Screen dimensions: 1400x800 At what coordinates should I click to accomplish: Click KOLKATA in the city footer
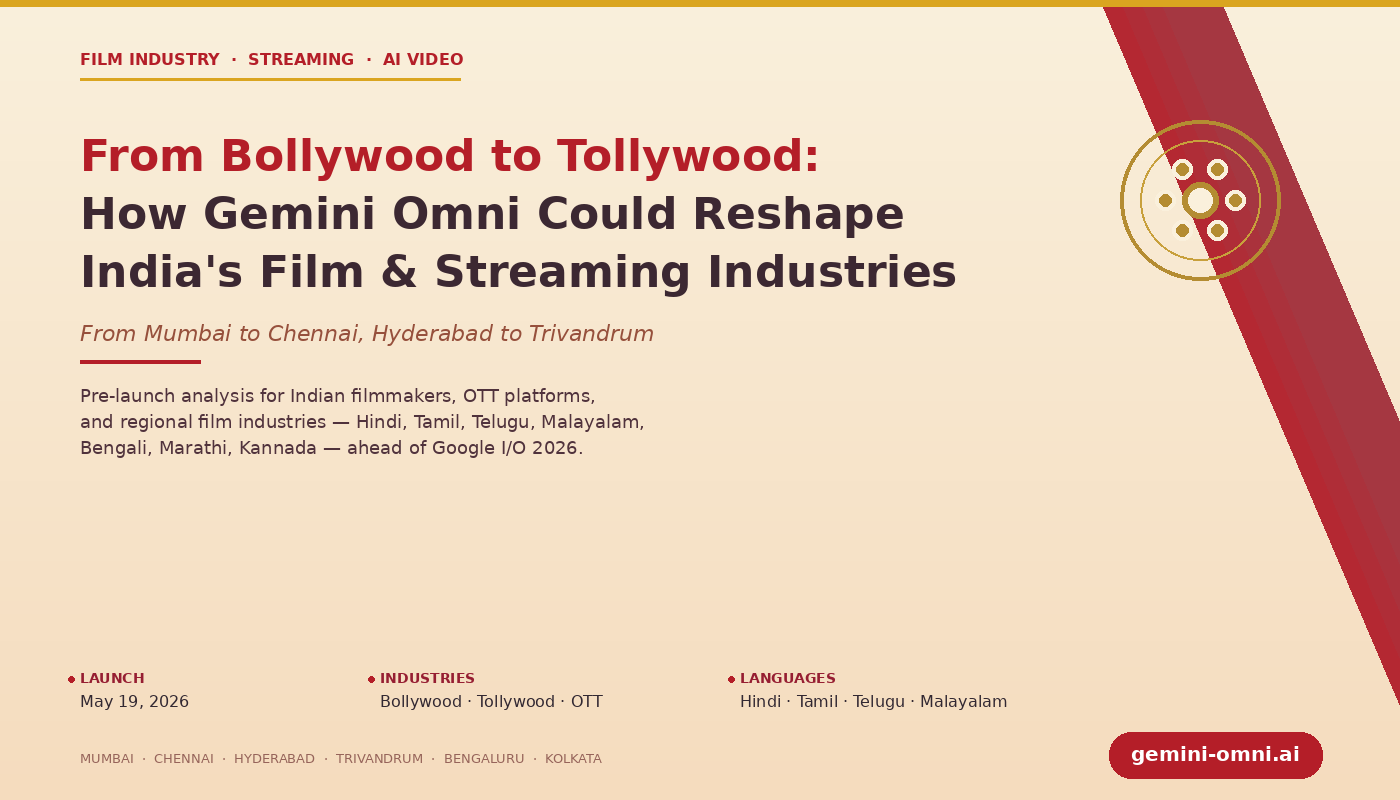click(x=573, y=759)
